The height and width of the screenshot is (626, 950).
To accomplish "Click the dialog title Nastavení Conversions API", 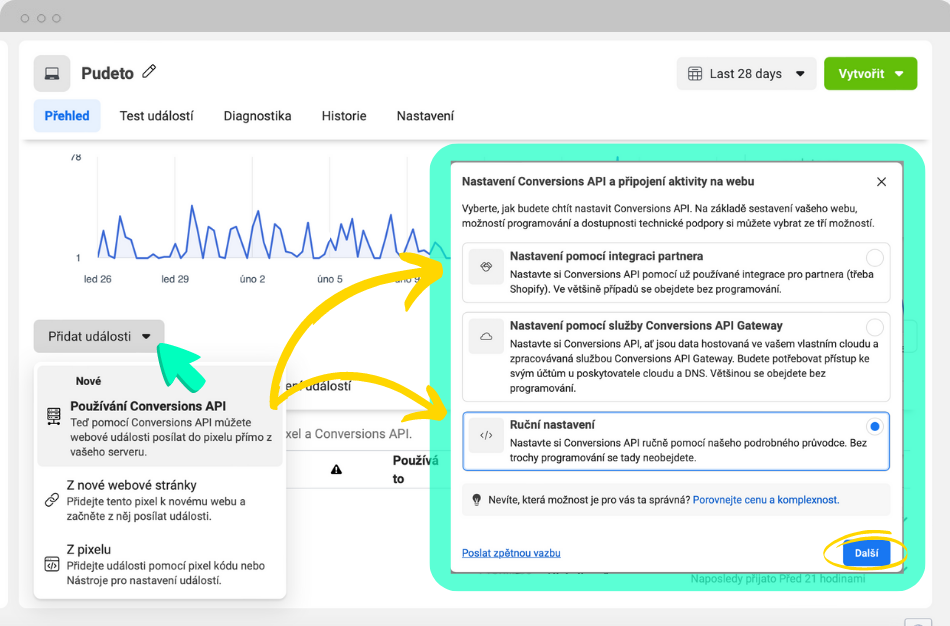I will pos(608,181).
